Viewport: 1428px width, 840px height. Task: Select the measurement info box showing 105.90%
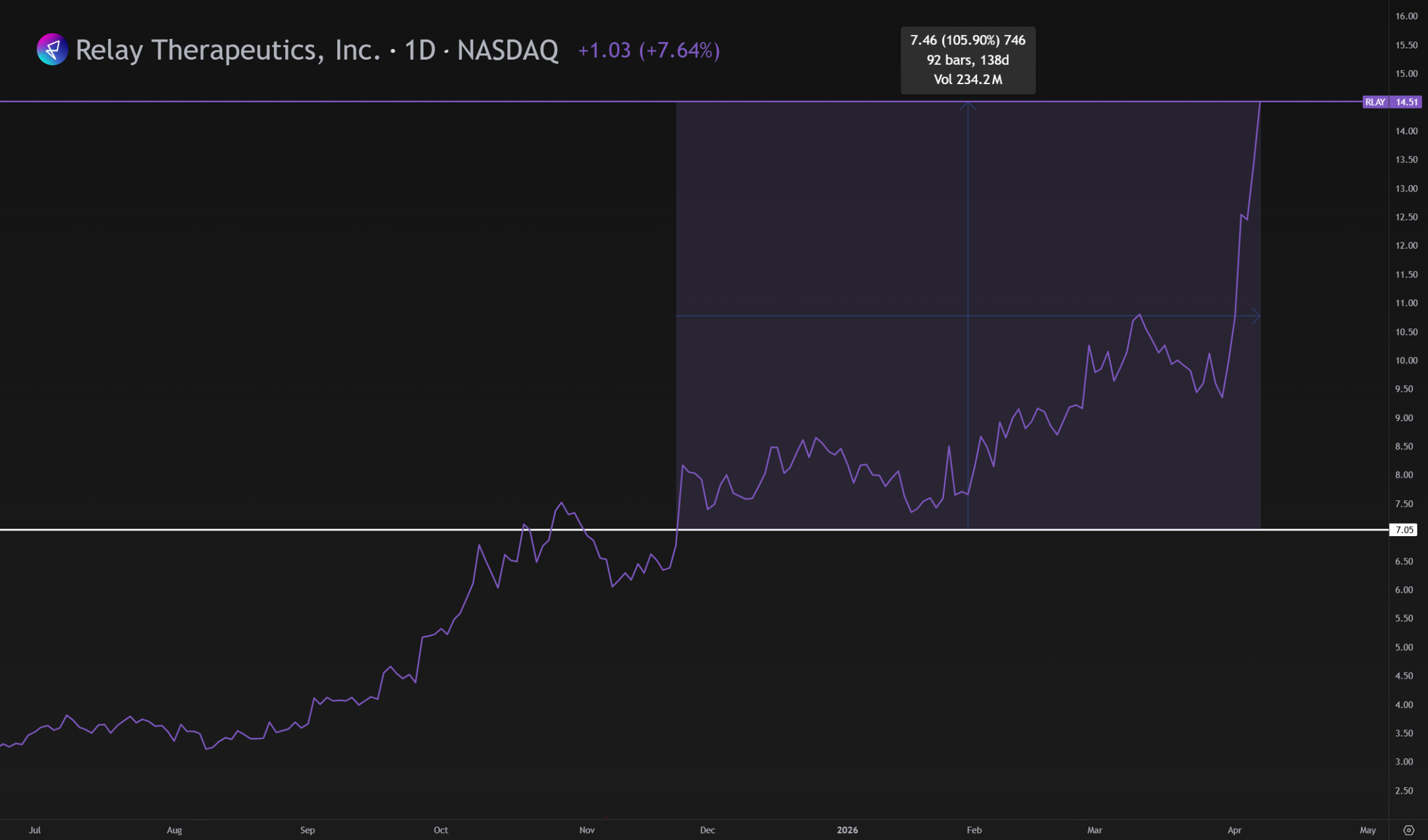(x=968, y=60)
